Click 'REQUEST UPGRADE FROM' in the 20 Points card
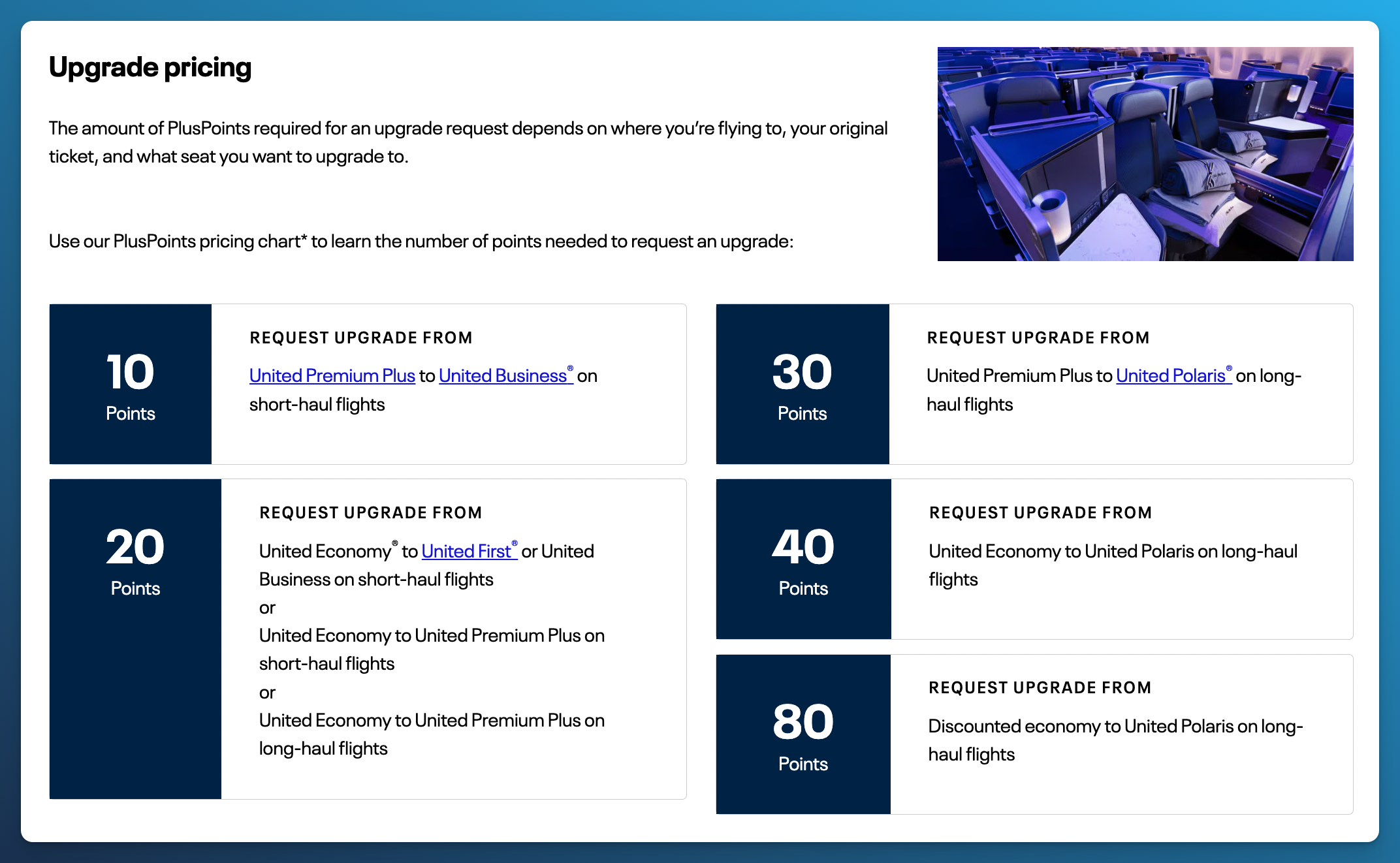The image size is (1400, 863). [x=371, y=512]
